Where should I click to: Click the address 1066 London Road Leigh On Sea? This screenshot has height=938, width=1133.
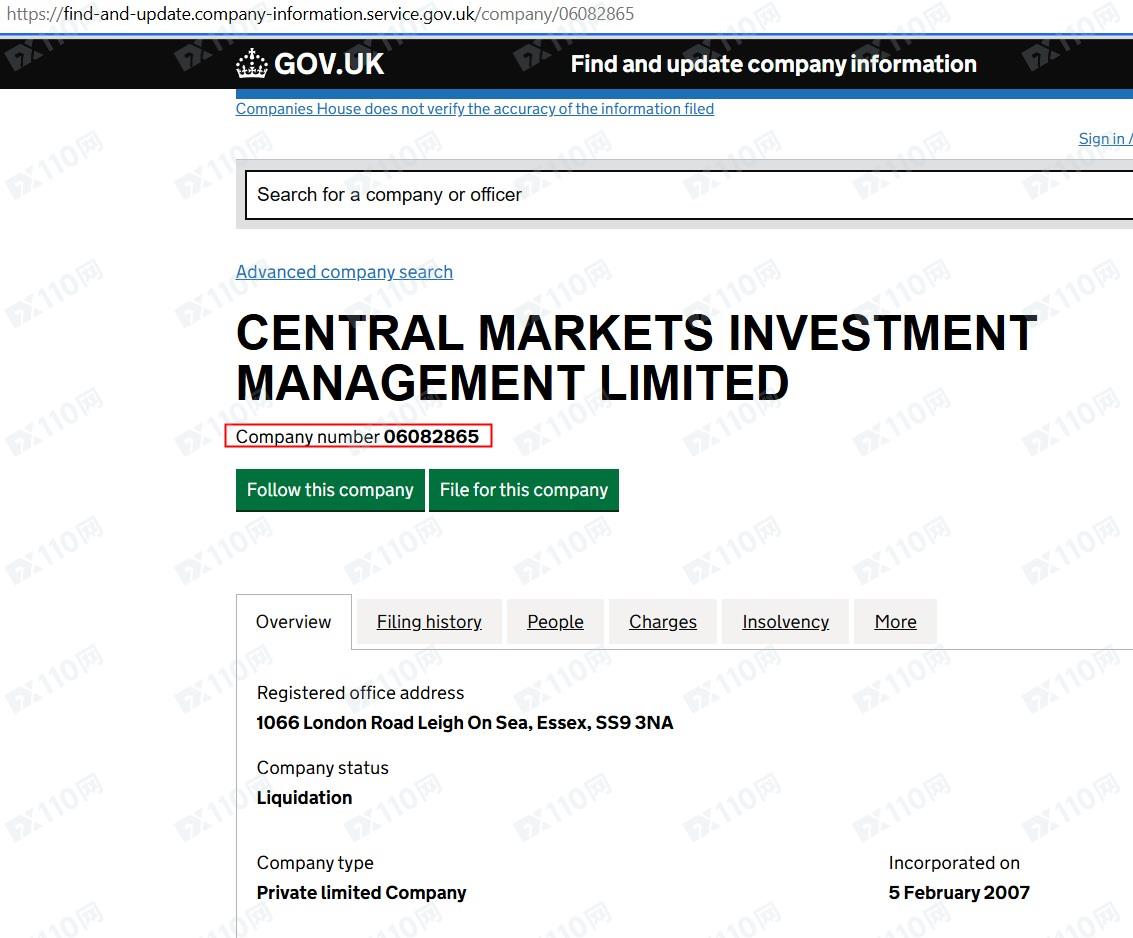point(465,723)
